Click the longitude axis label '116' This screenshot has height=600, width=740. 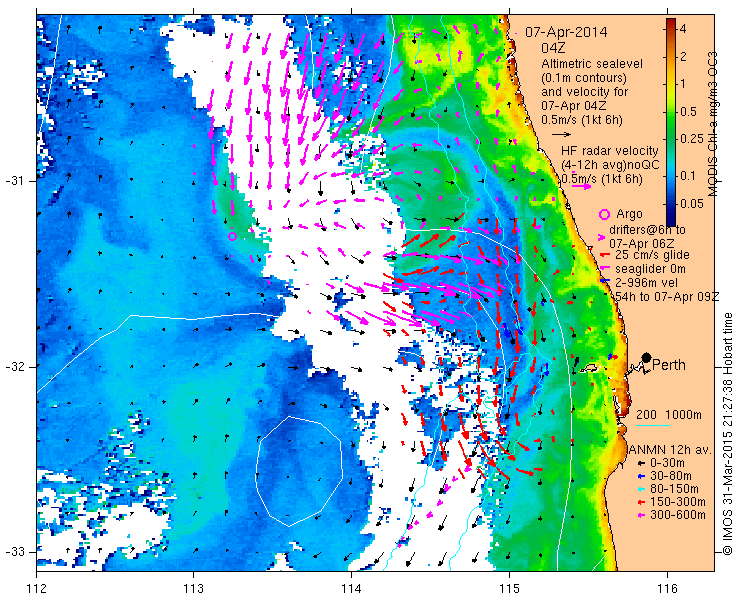click(x=667, y=589)
